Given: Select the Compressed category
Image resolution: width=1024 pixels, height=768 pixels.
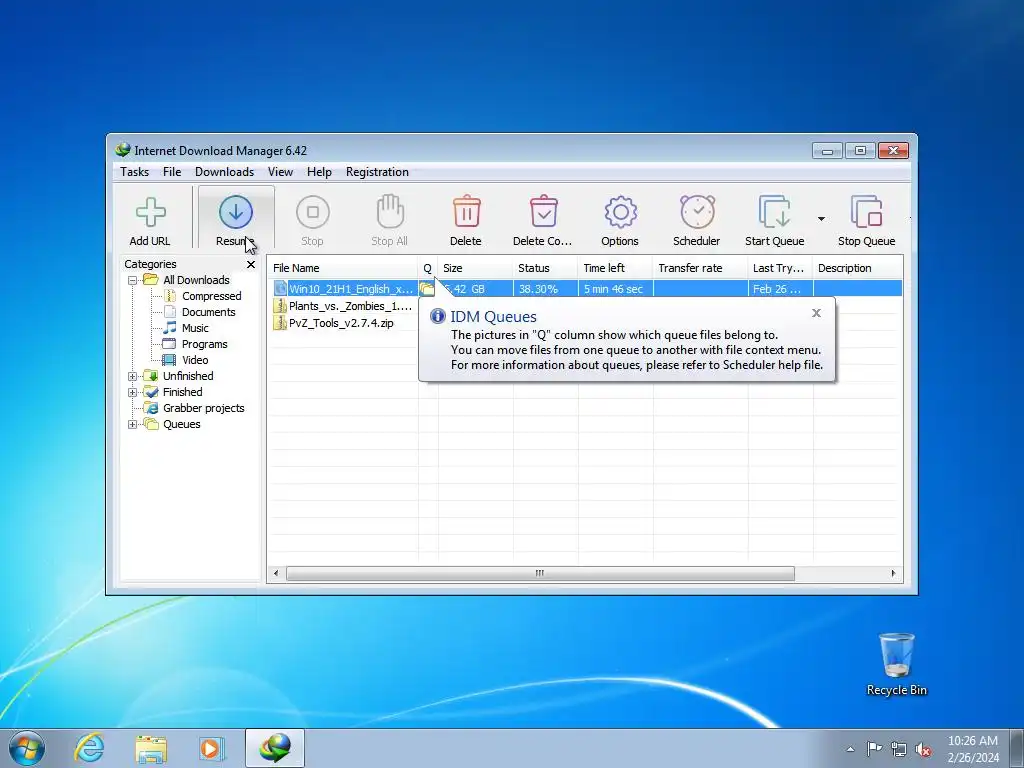Looking at the screenshot, I should 212,296.
